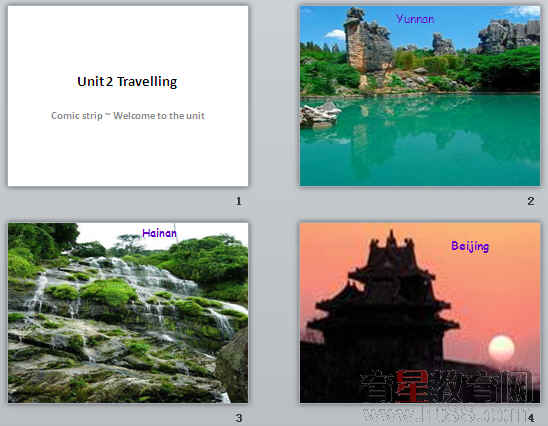Click slide number 3 below the Hainan slide
548x426 pixels.
[x=239, y=418]
